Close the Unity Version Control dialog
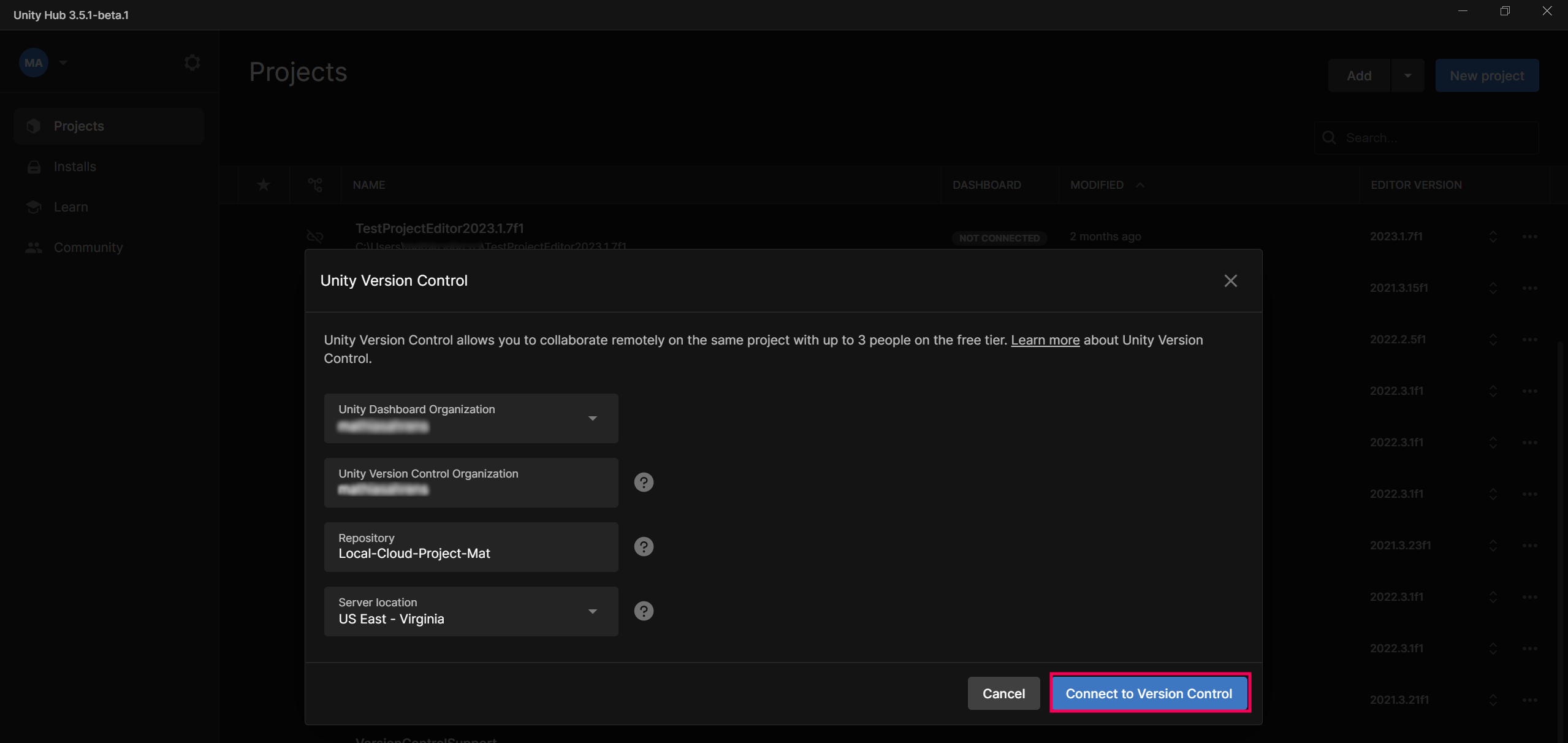The width and height of the screenshot is (1568, 743). pos(1230,281)
